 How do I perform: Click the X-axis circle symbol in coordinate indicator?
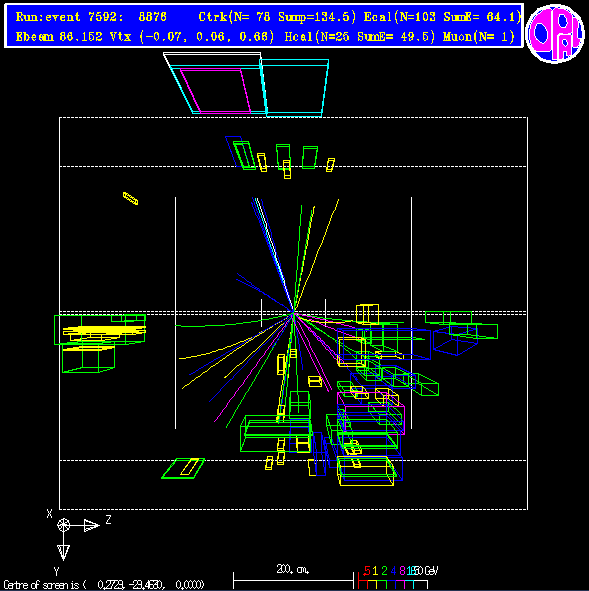[63, 525]
